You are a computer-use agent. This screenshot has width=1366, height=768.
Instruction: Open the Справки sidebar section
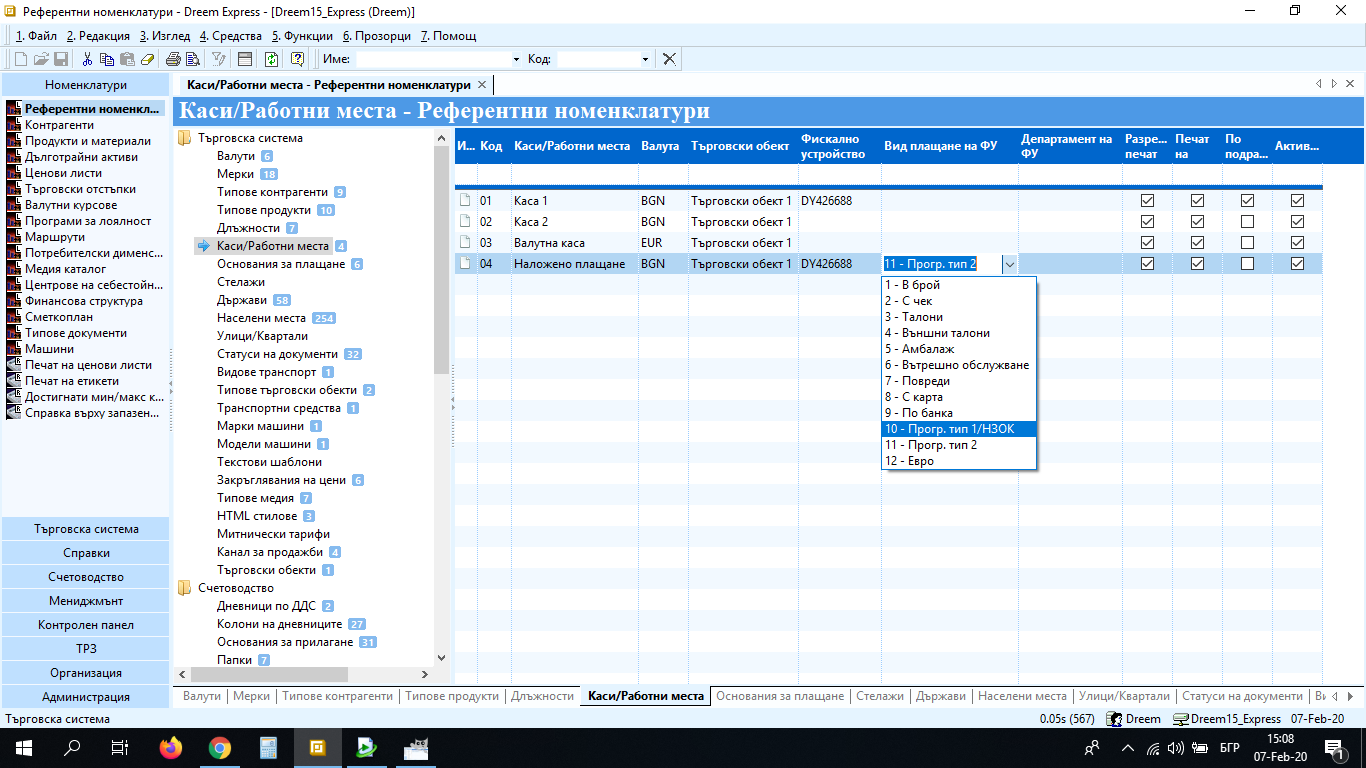86,553
